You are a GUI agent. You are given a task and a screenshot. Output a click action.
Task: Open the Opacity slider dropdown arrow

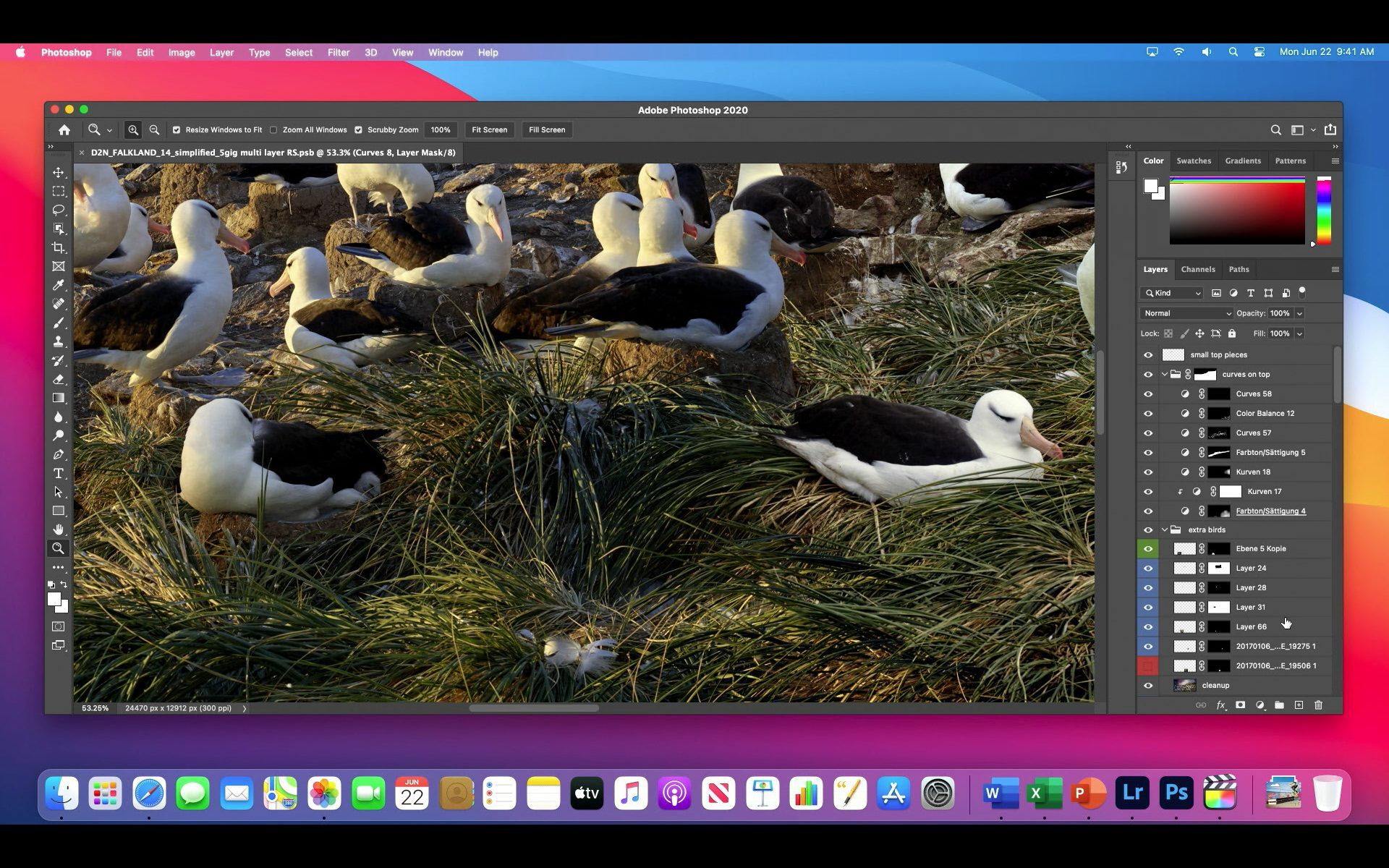[1299, 313]
